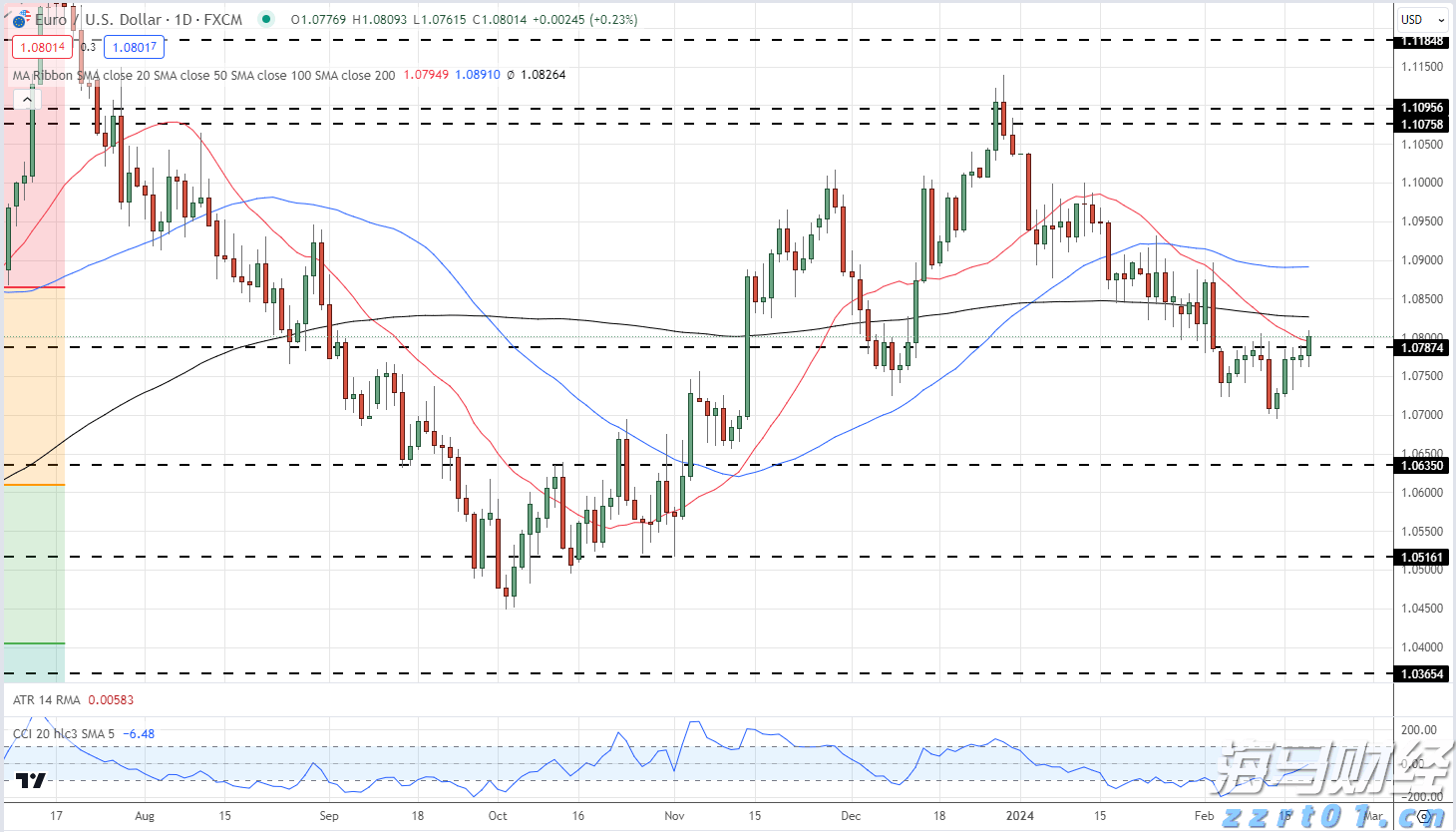Click the ATR value 0.00583

pos(111,700)
